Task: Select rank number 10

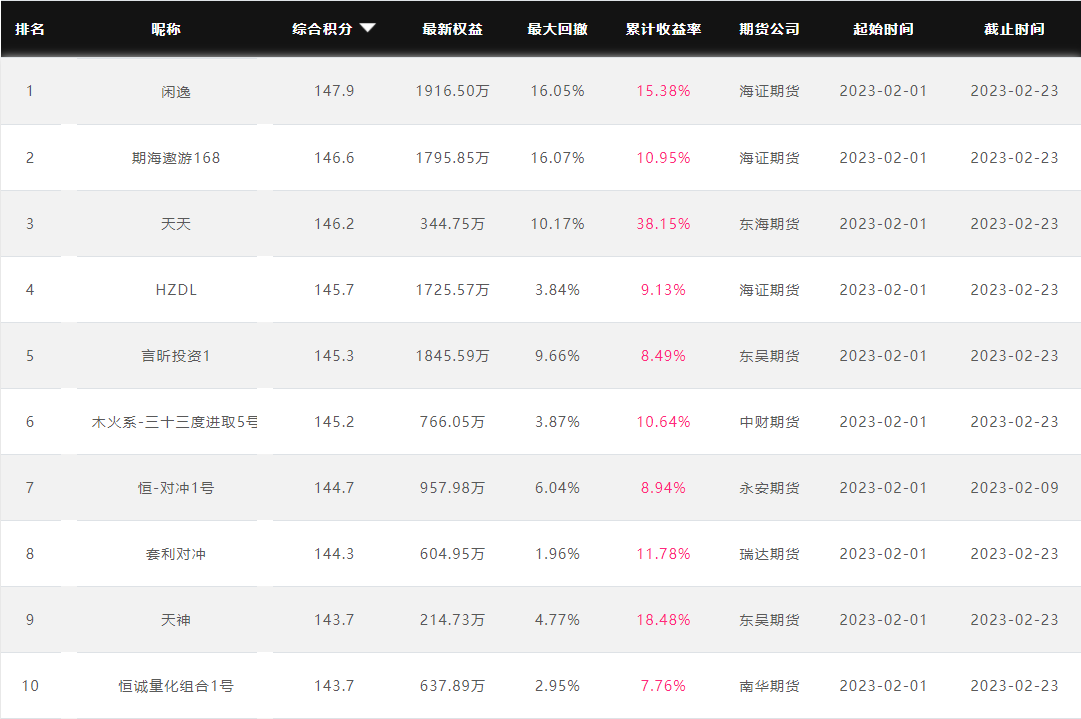Action: click(30, 686)
